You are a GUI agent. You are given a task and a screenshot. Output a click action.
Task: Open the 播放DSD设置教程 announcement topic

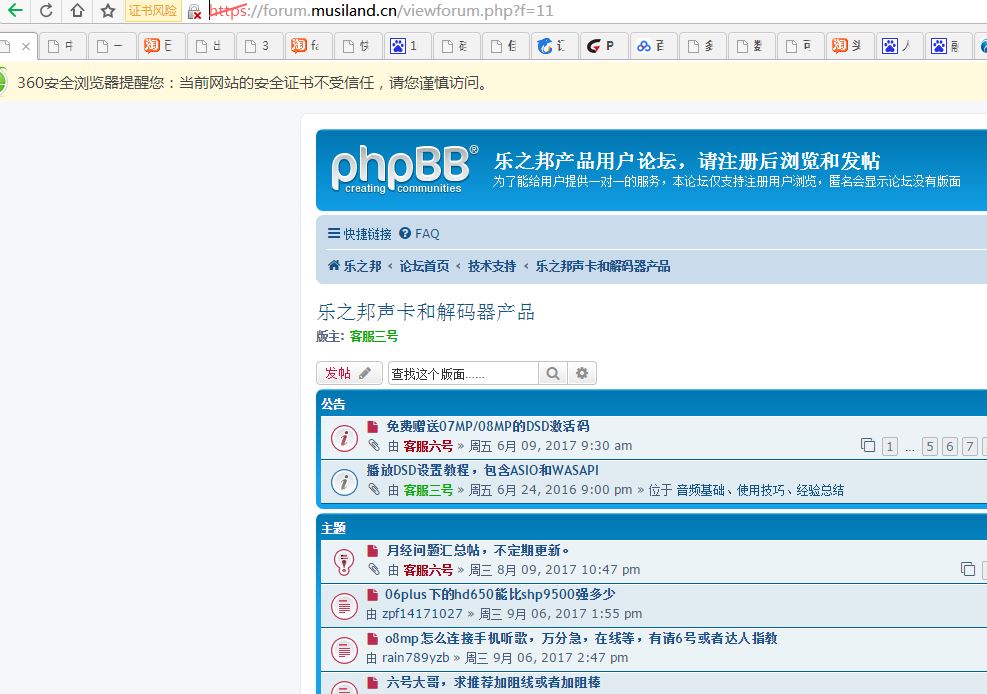click(x=482, y=470)
